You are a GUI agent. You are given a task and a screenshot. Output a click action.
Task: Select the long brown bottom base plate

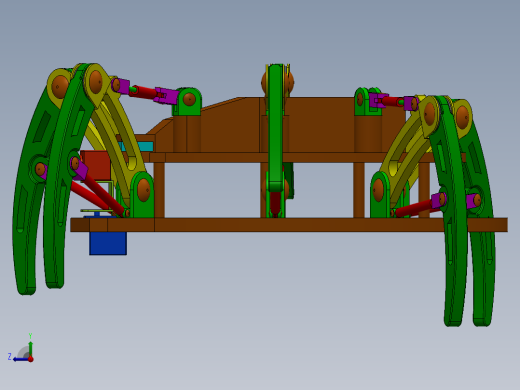(289, 225)
